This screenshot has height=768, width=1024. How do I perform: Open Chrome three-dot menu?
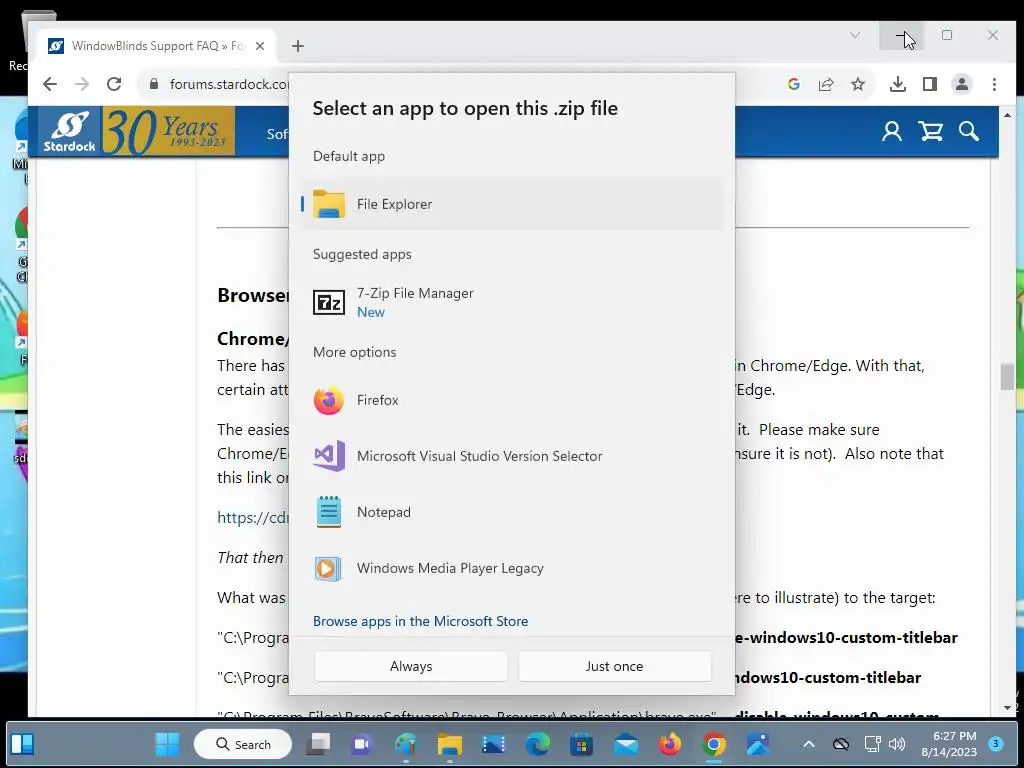click(x=994, y=84)
